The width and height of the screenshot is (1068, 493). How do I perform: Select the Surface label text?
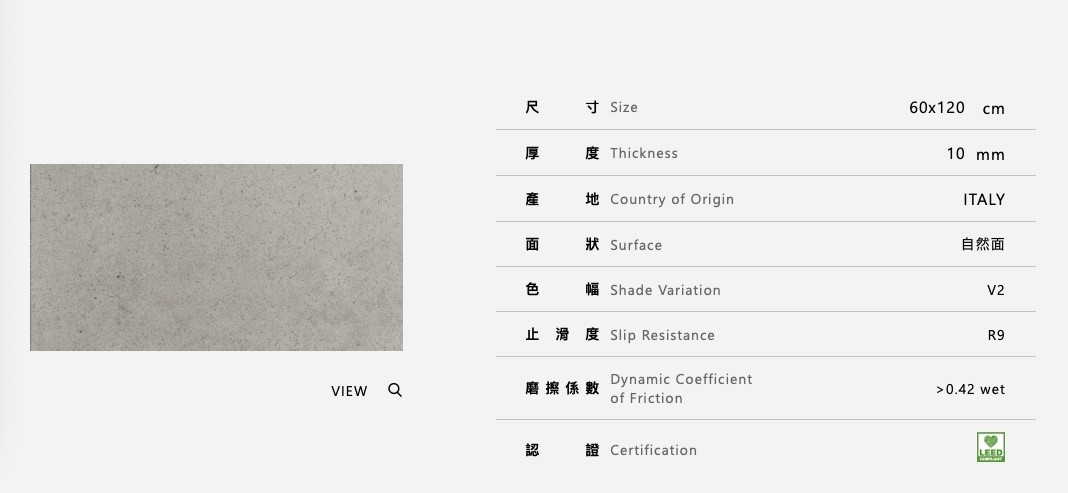[636, 245]
